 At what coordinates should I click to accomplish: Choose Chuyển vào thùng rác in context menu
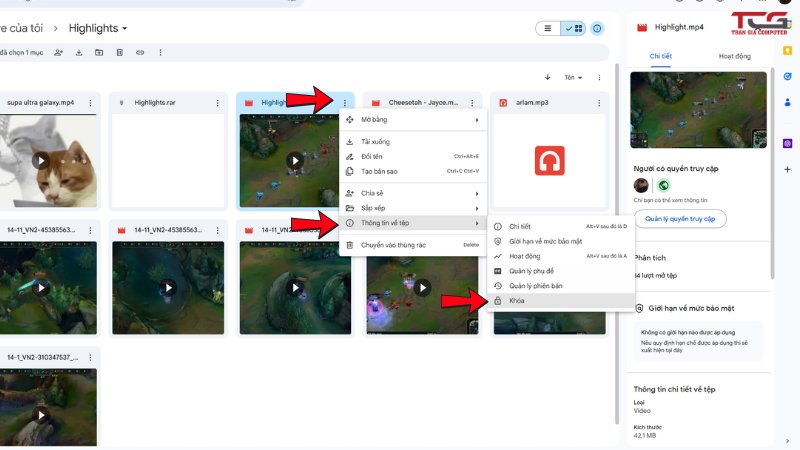tap(413, 245)
